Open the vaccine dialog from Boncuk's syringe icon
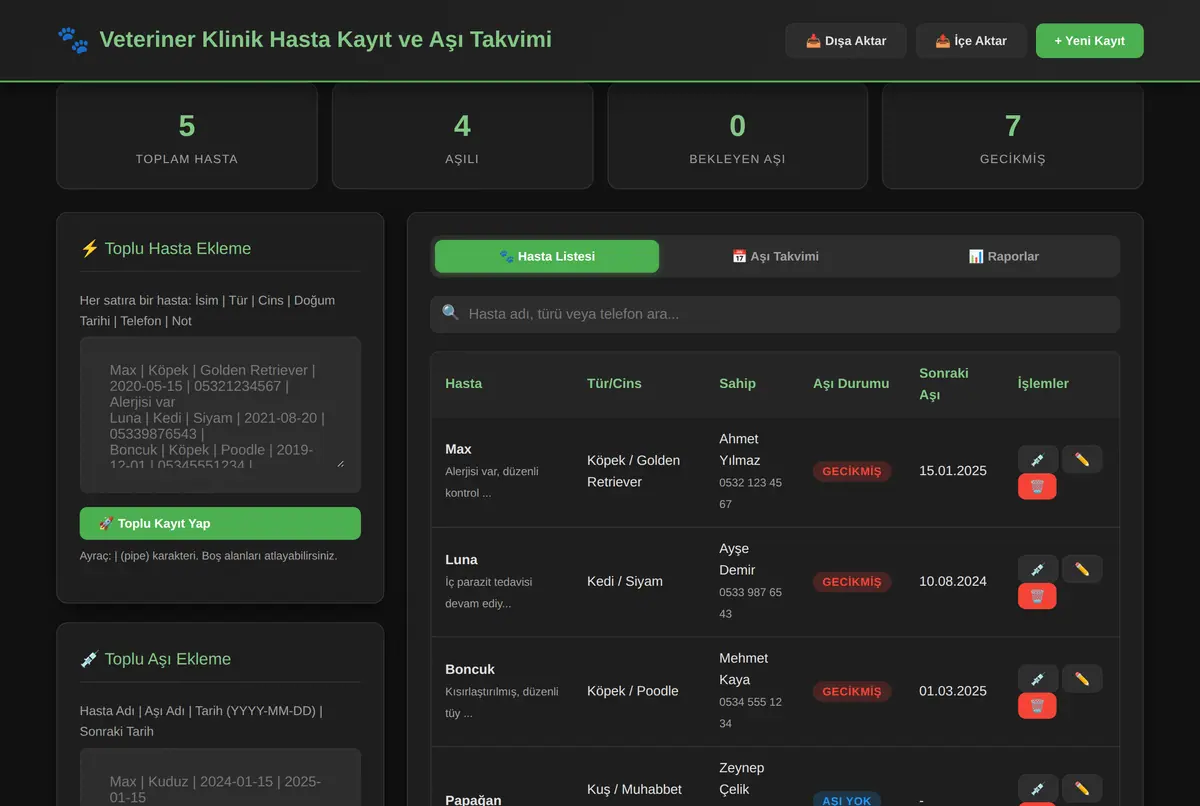This screenshot has width=1200, height=806. pyautogui.click(x=1038, y=678)
